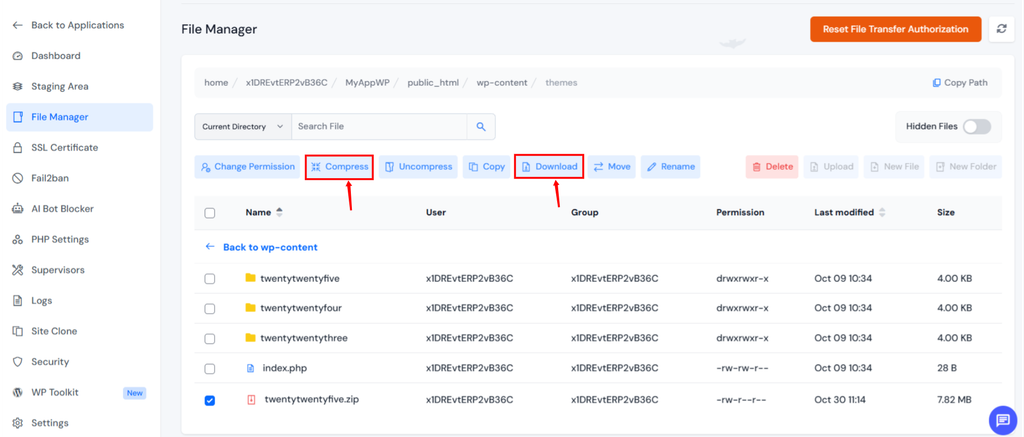Click the public_html breadcrumb
Screen dimensions: 1024x437
tap(434, 83)
